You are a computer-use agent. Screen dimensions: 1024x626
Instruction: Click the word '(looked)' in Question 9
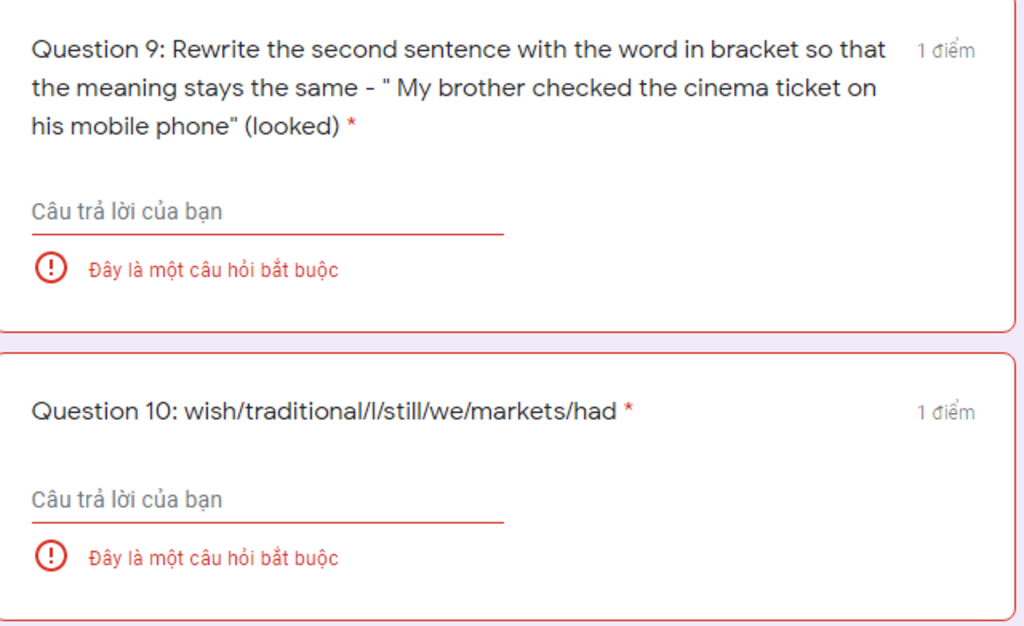click(x=292, y=126)
